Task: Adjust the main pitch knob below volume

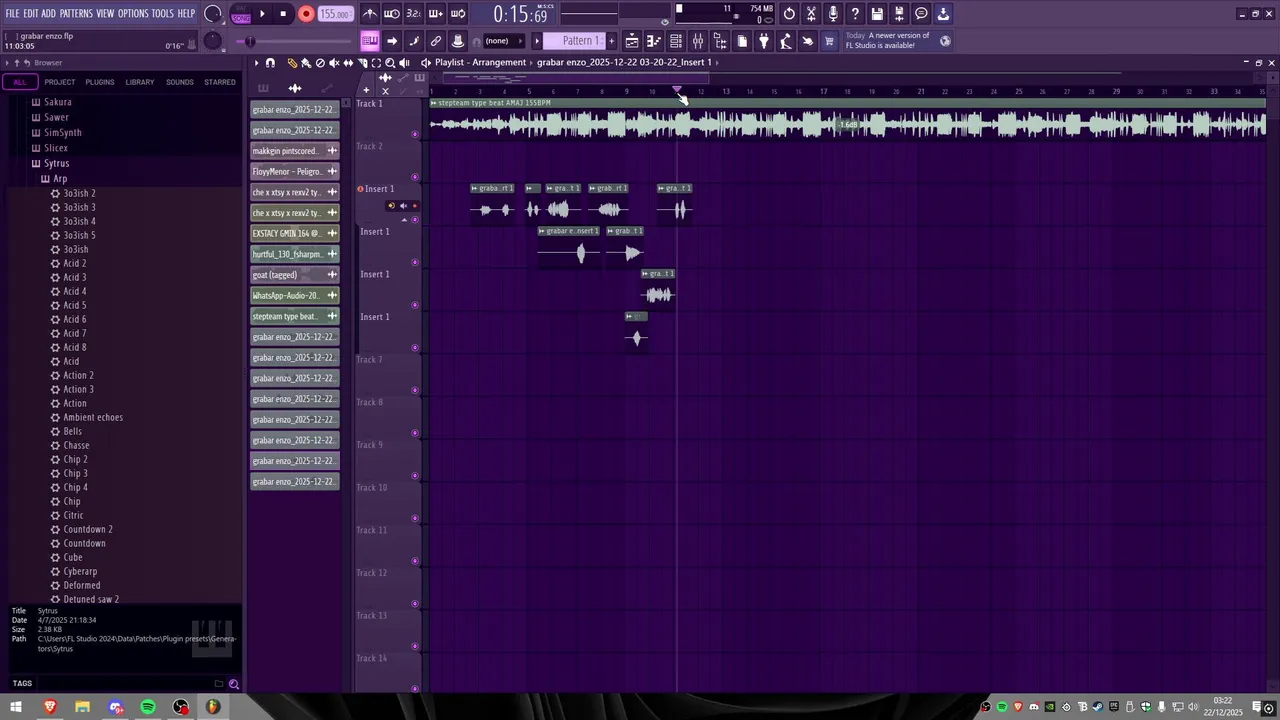Action: (212, 41)
